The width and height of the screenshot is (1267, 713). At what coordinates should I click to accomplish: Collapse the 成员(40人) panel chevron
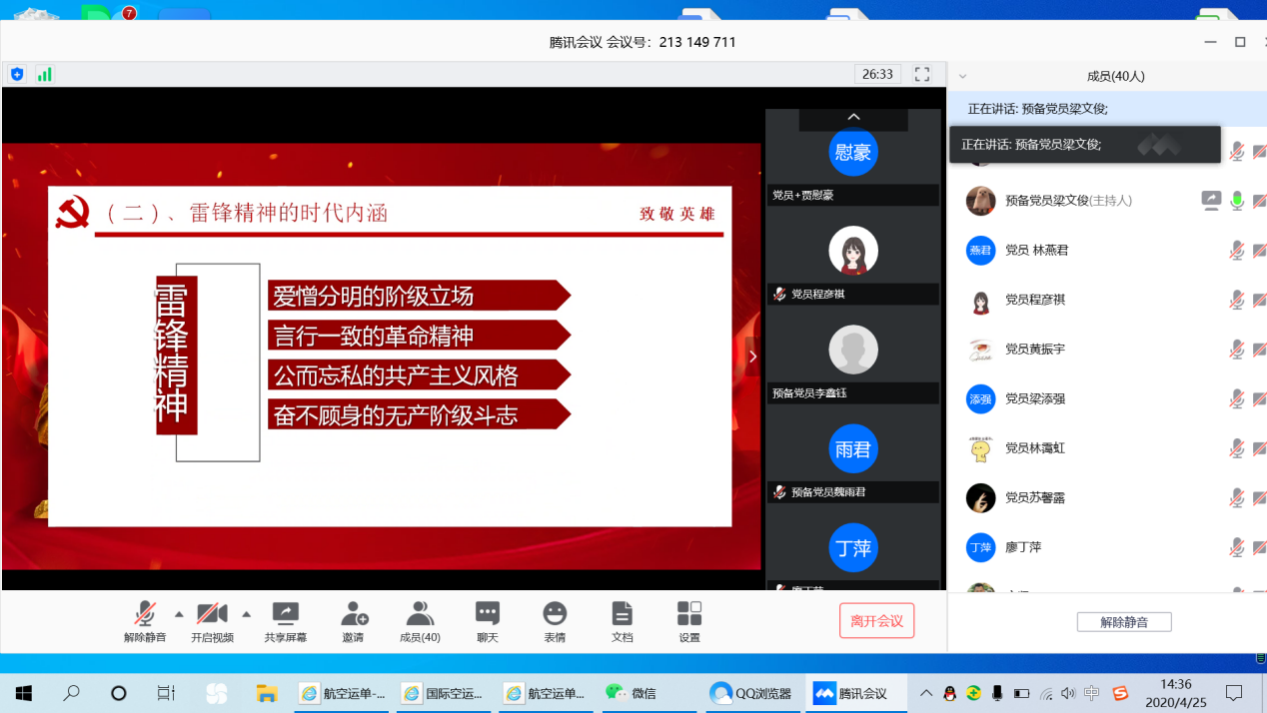point(963,76)
